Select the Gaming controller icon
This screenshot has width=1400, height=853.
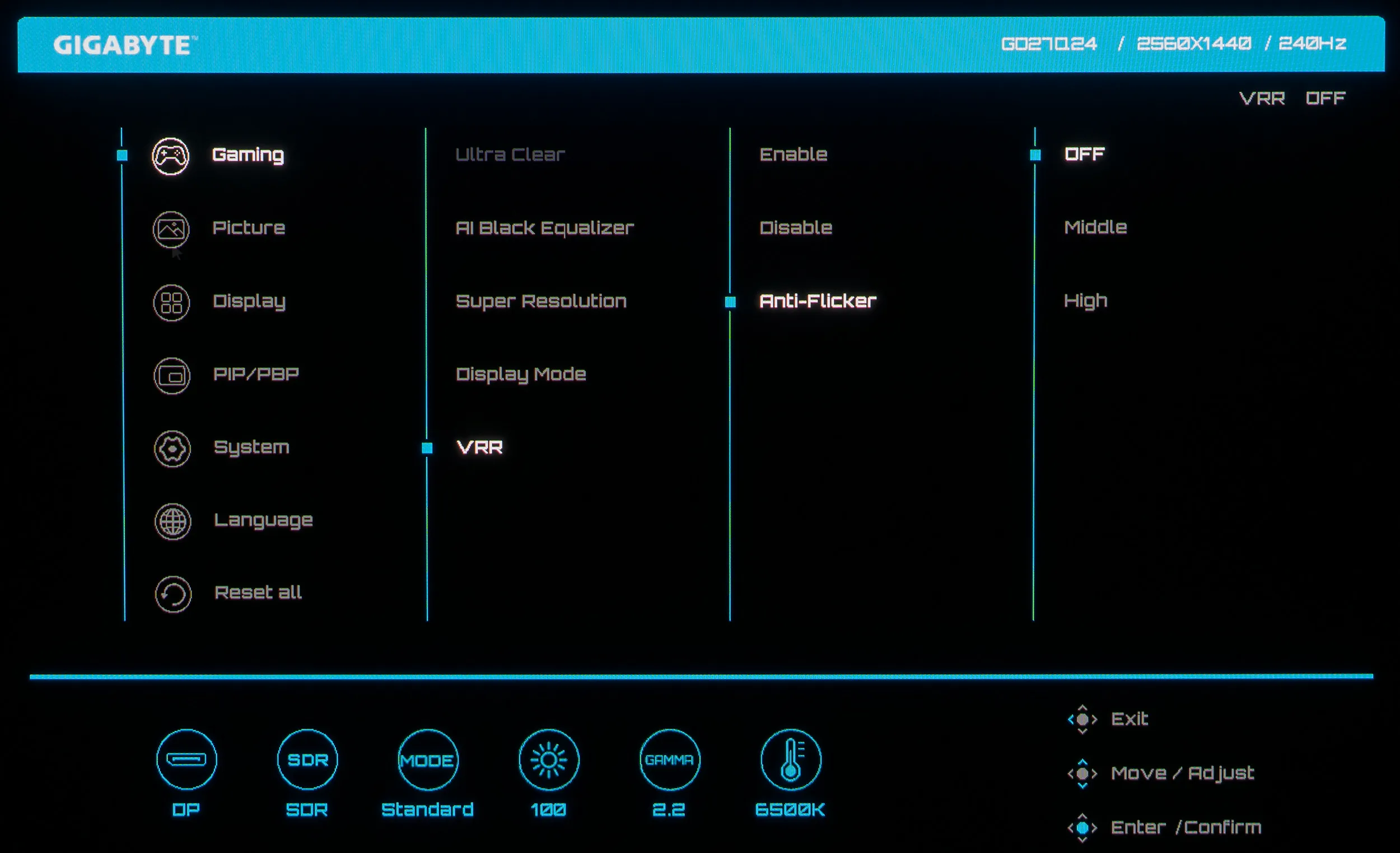click(x=170, y=156)
